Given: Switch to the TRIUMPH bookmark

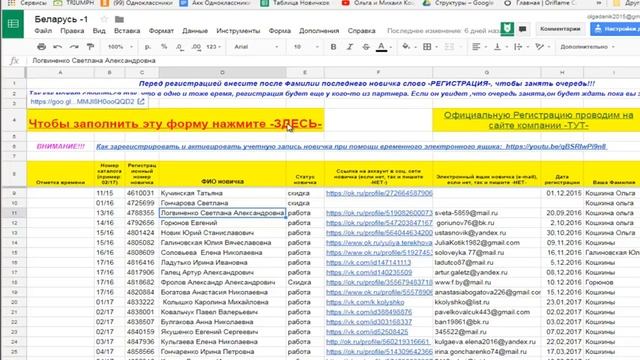Looking at the screenshot, I should pyautogui.click(x=75, y=3).
